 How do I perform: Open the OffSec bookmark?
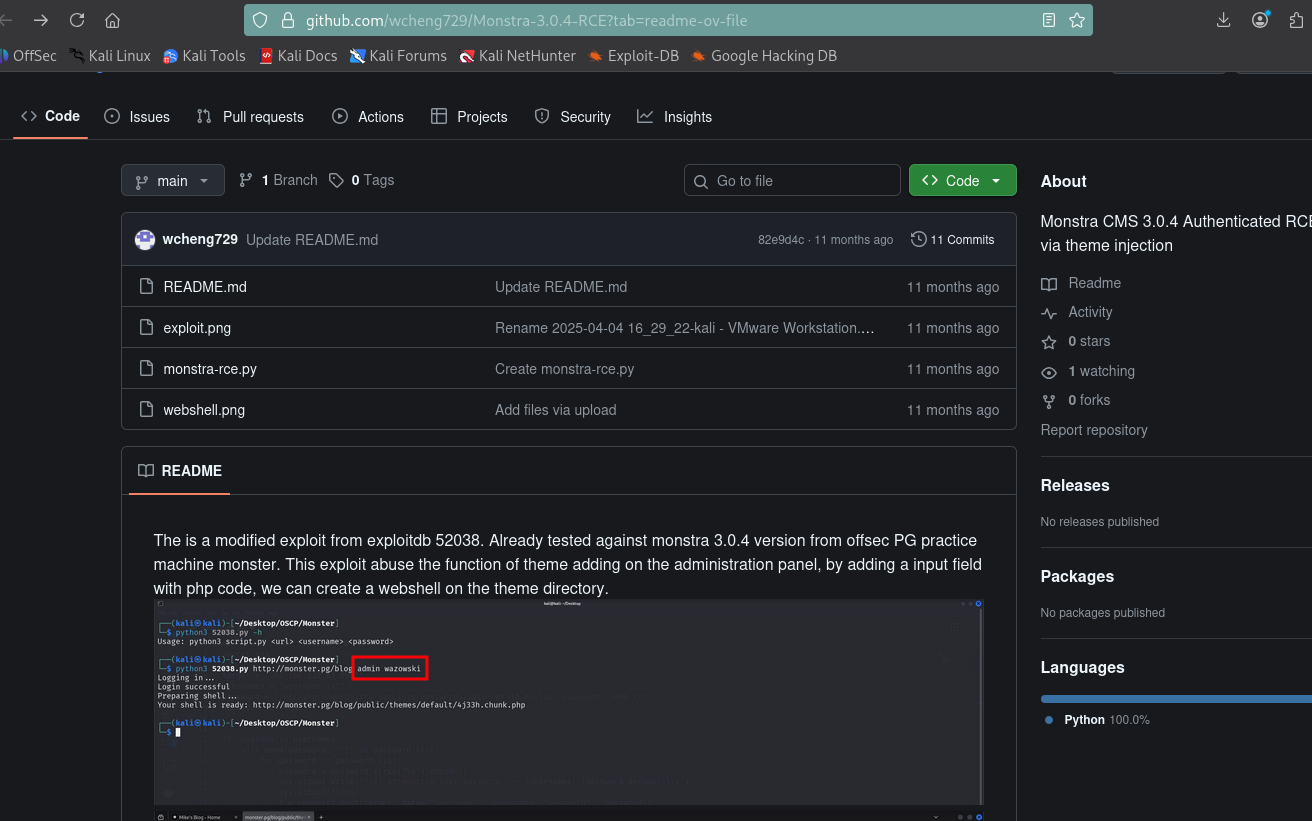click(28, 56)
